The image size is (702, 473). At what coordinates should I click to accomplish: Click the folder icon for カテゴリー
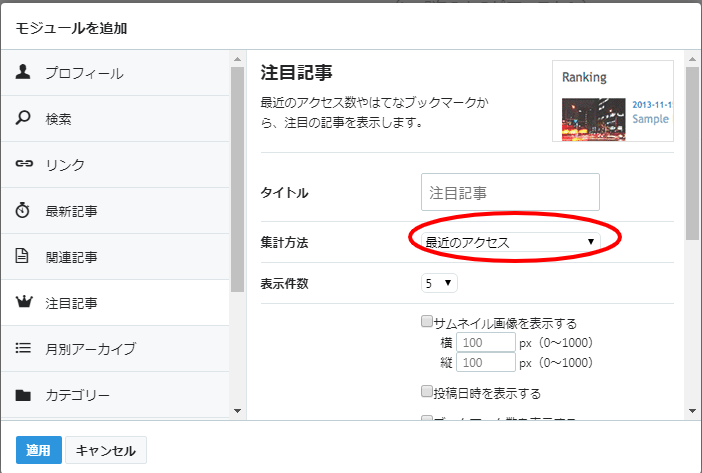(23, 395)
